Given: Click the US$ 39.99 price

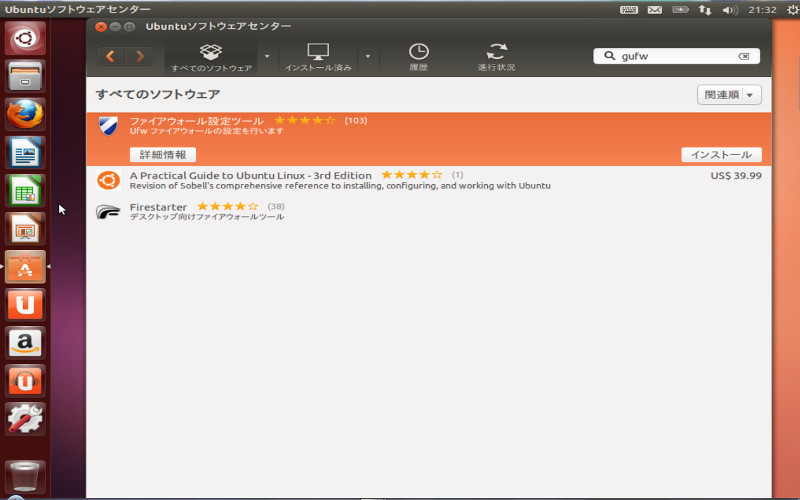Looking at the screenshot, I should click(x=736, y=176).
